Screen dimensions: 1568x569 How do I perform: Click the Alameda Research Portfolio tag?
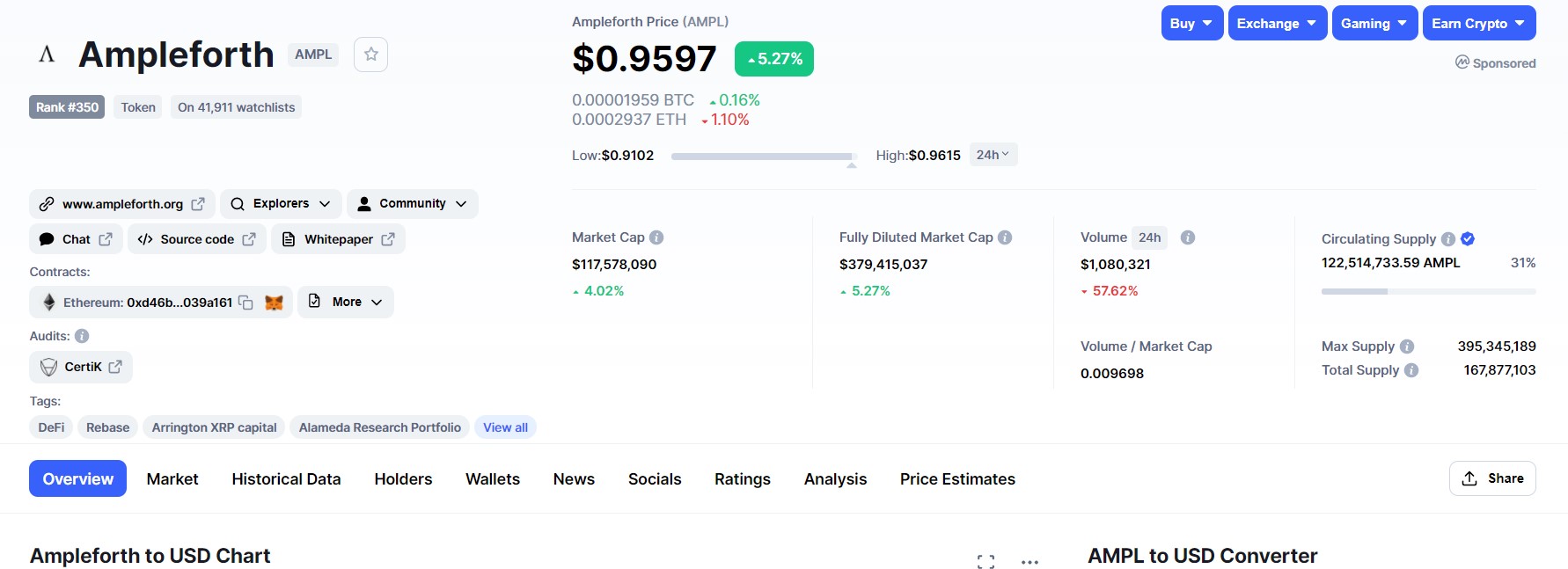click(x=380, y=427)
